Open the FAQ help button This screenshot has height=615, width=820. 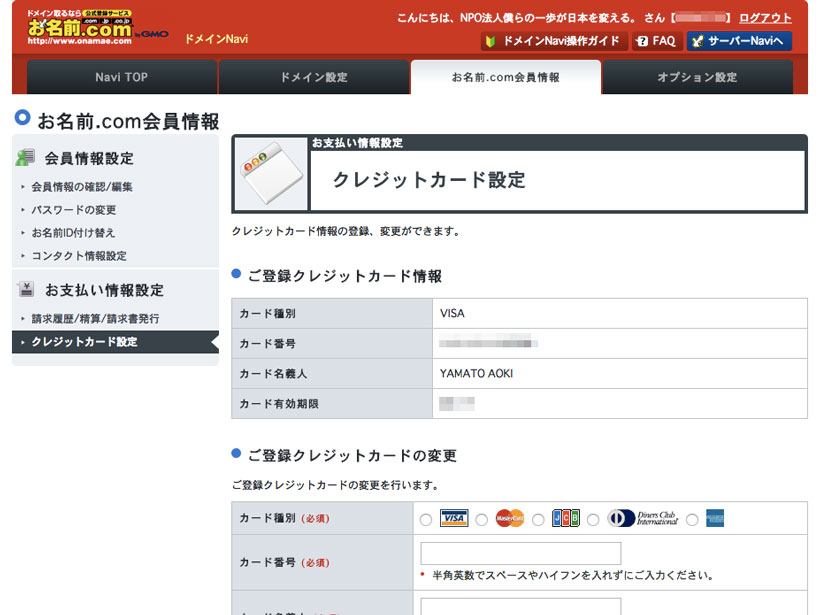pos(657,42)
